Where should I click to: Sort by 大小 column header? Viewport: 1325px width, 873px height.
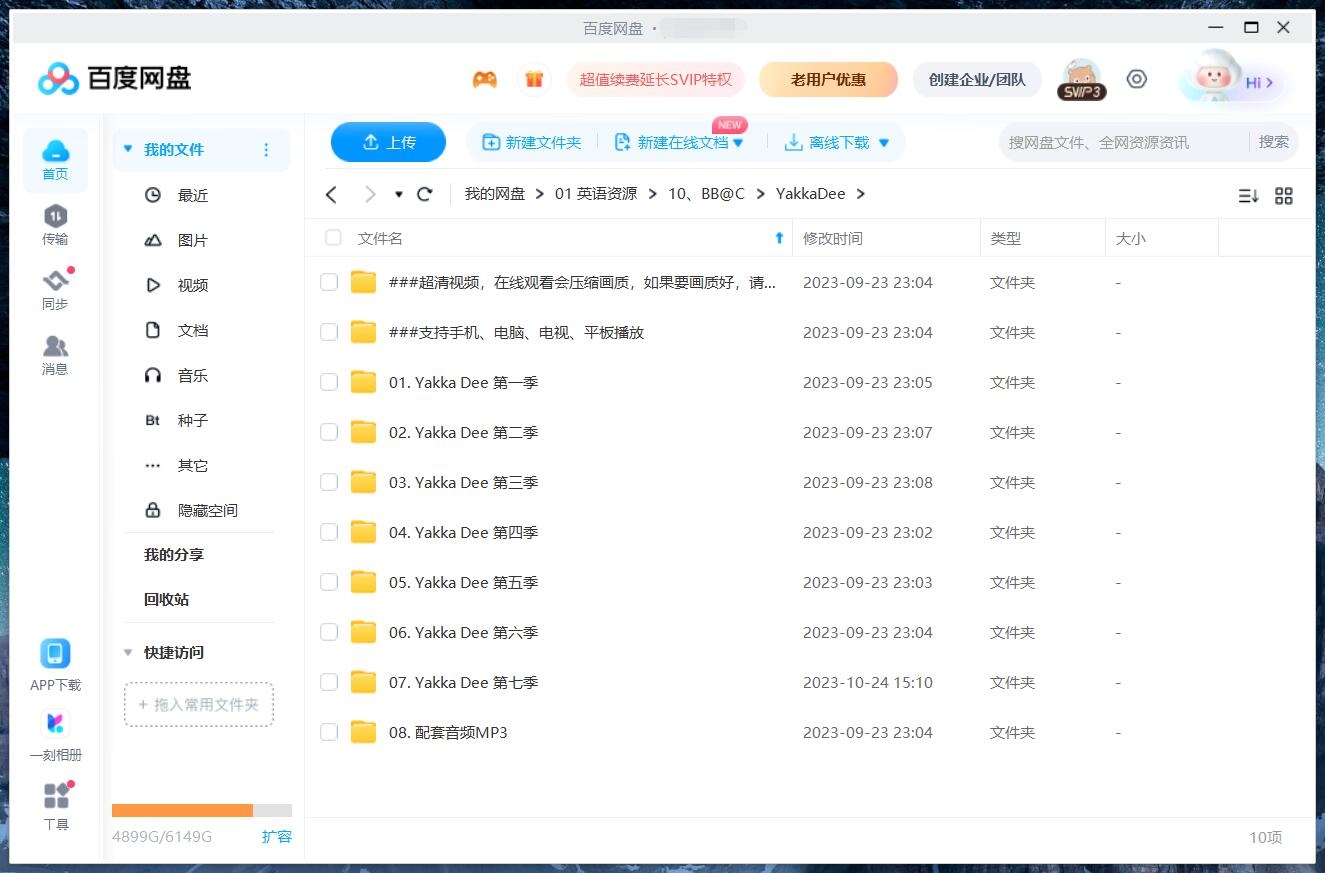click(x=1131, y=238)
